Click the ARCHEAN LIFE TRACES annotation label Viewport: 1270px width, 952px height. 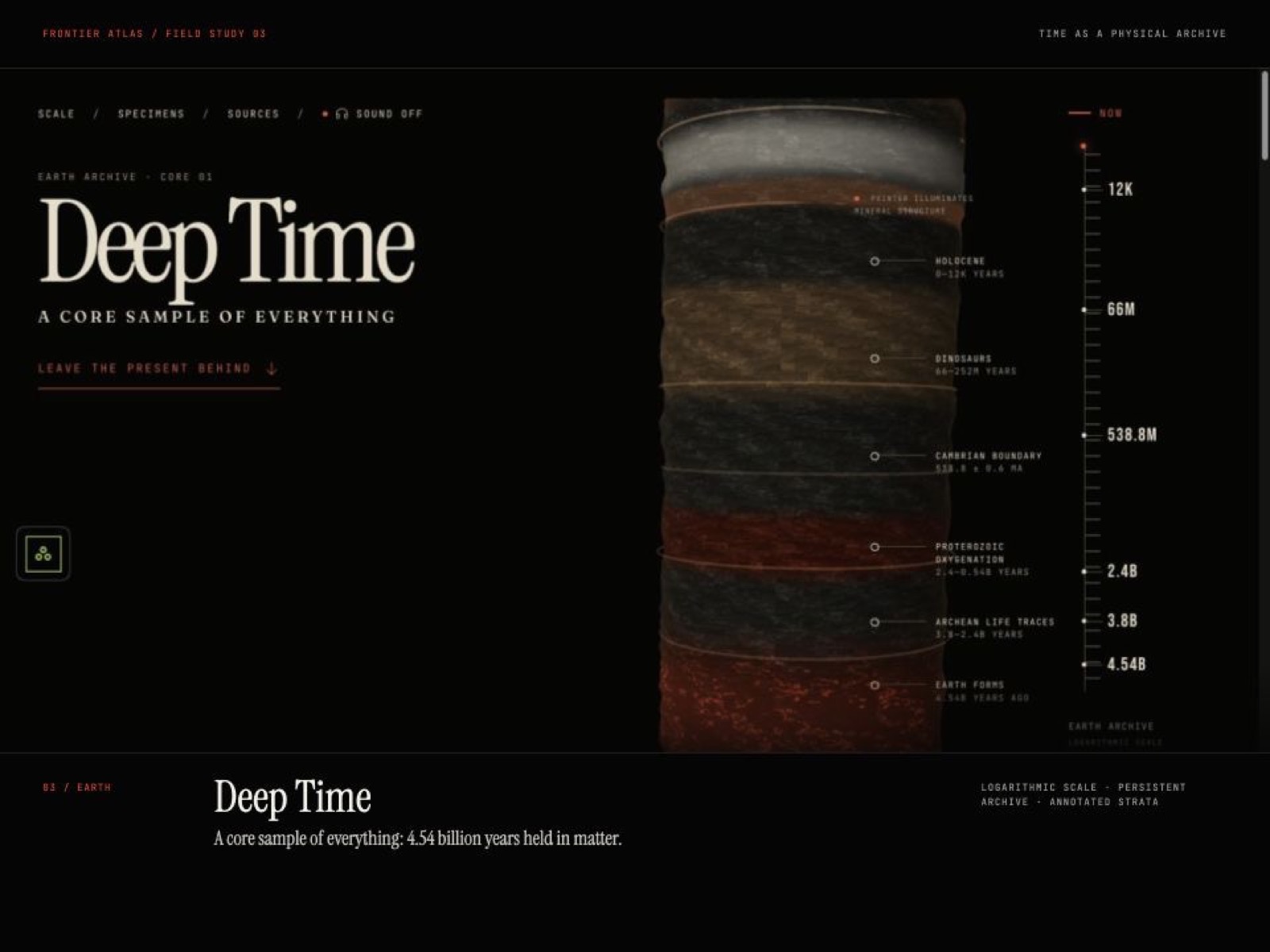(995, 622)
